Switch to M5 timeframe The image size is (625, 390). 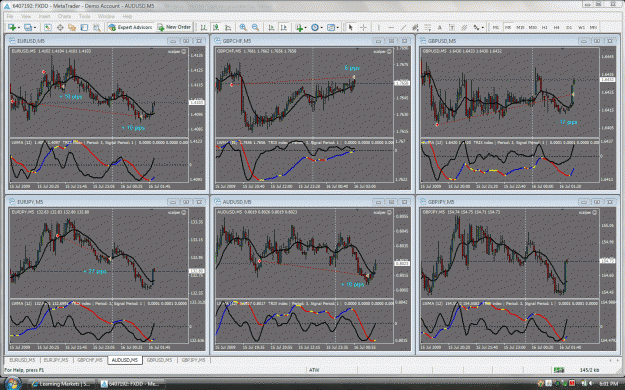[508, 27]
